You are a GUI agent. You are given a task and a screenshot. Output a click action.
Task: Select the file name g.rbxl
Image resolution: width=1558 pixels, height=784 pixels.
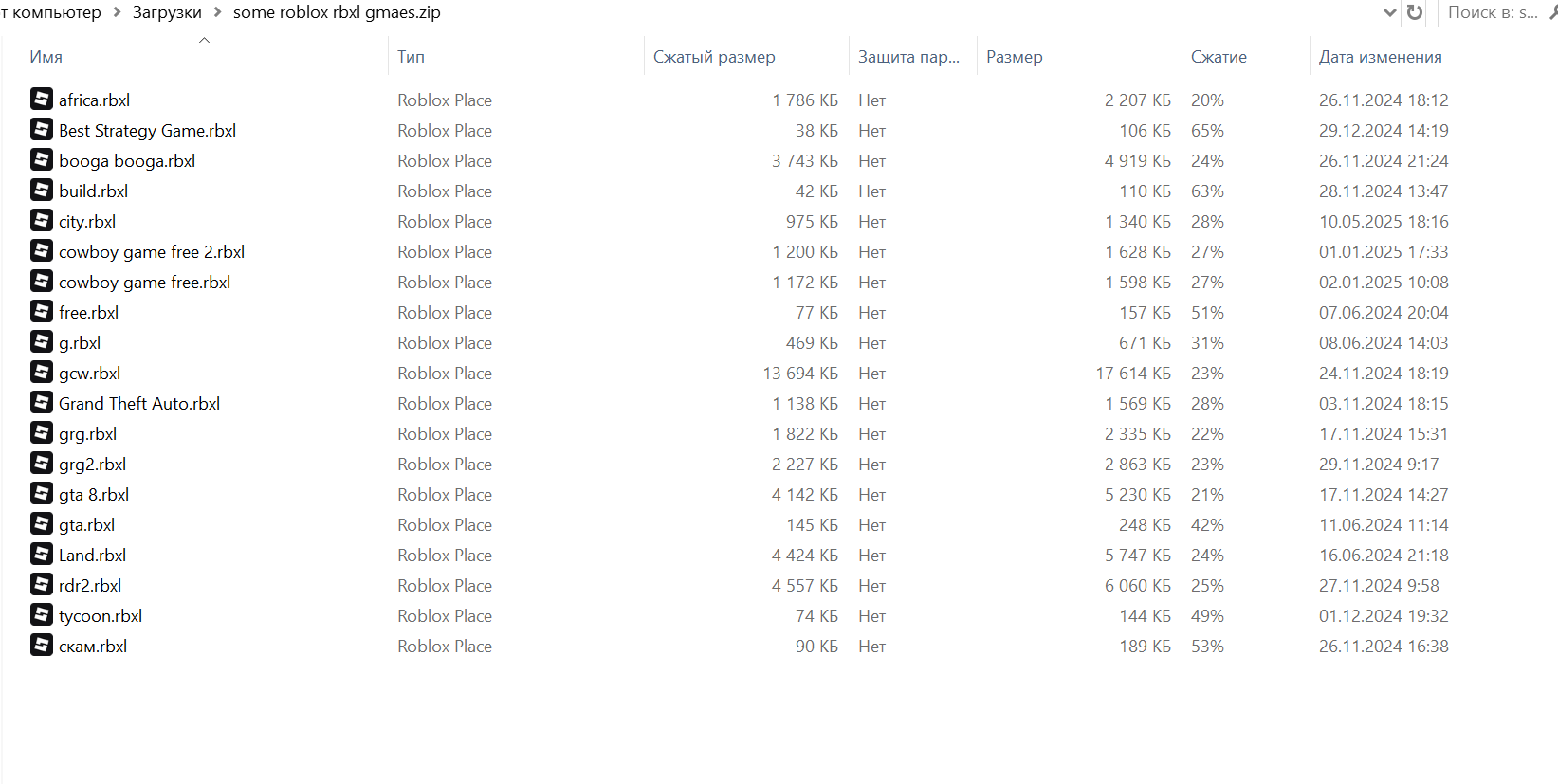80,342
